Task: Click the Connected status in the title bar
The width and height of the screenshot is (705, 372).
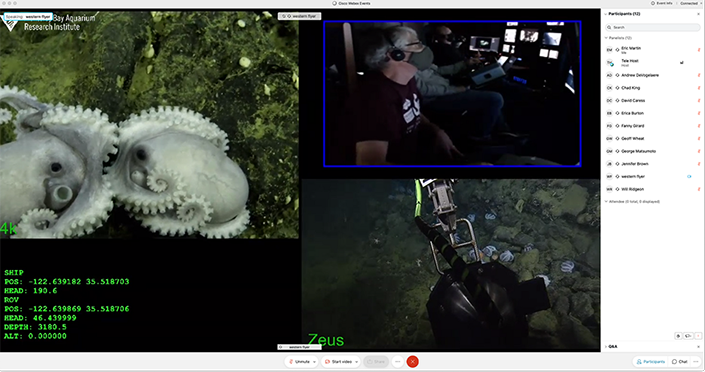Action: (688, 3)
